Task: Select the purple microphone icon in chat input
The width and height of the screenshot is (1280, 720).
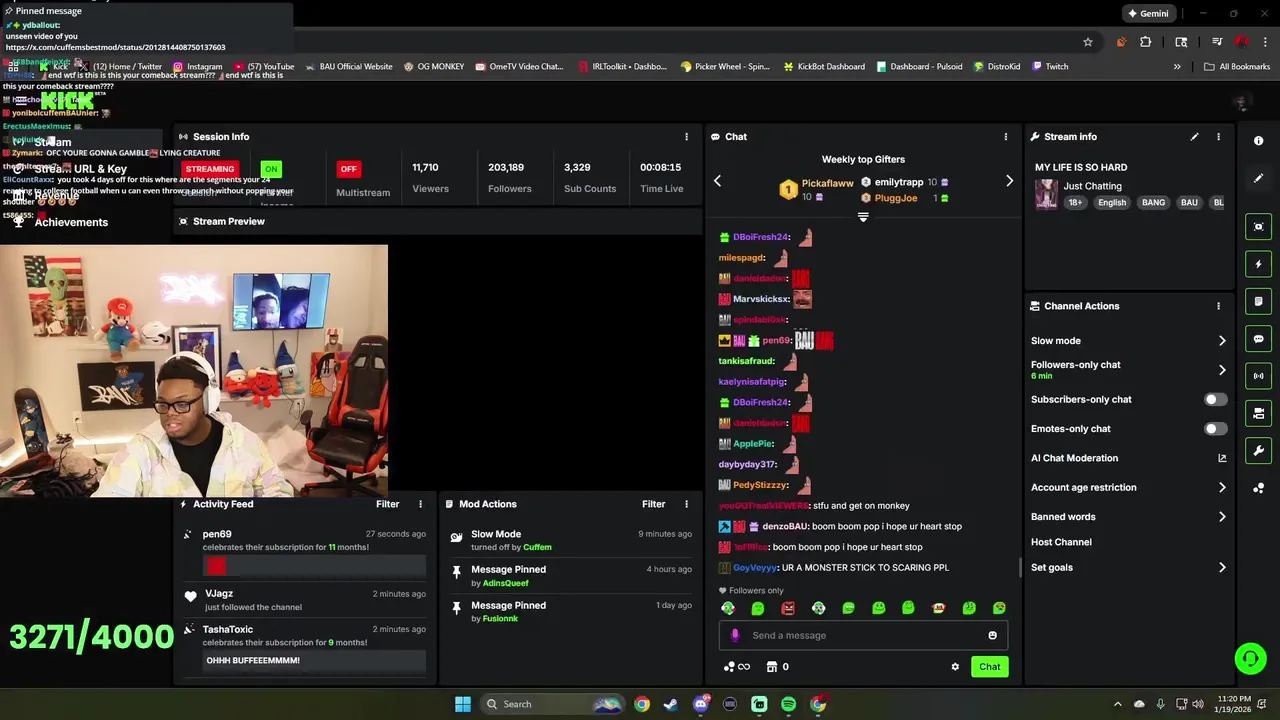Action: click(x=736, y=635)
